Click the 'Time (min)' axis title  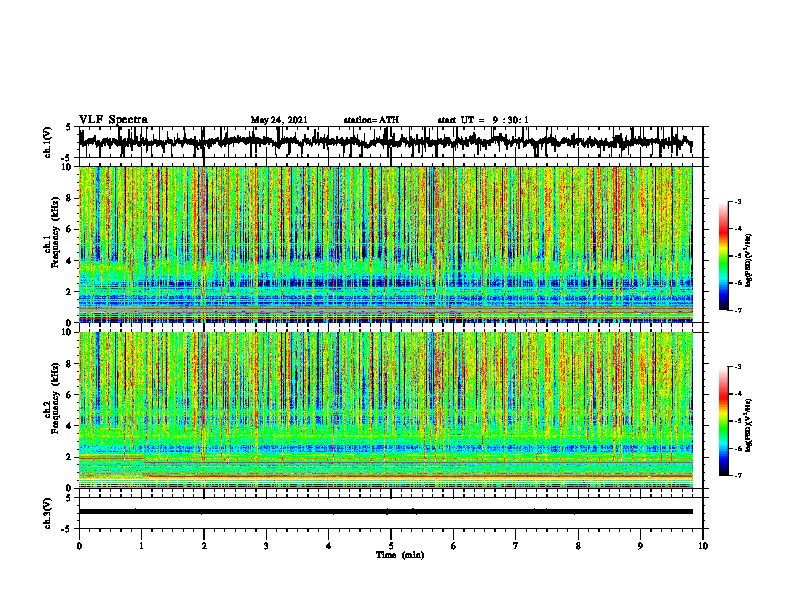tap(400, 555)
